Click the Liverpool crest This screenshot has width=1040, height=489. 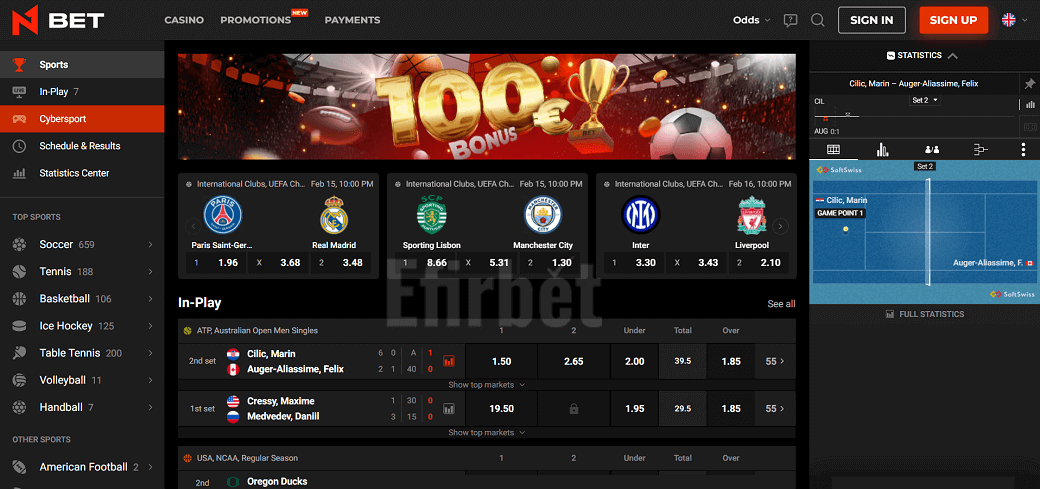(x=751, y=215)
